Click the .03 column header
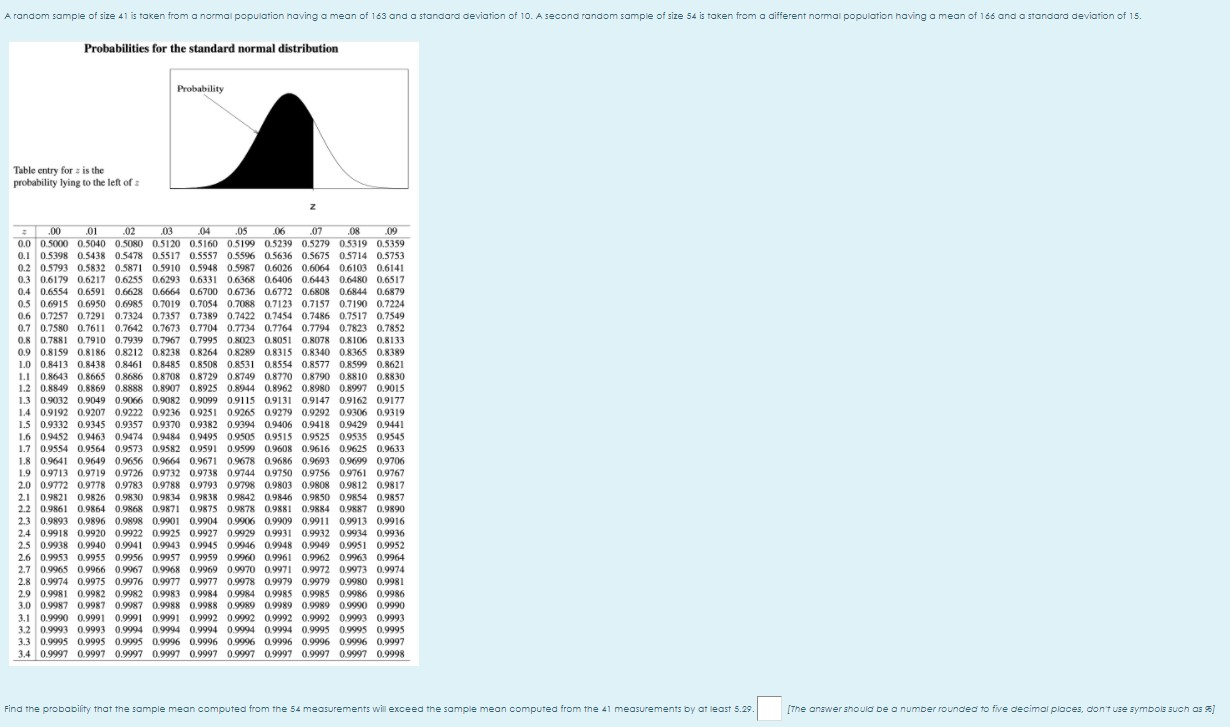 pos(167,232)
